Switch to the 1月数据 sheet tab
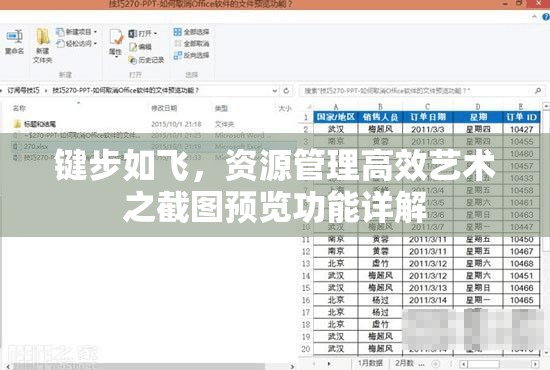Viewport: 550px width, 370px height. [x=370, y=363]
